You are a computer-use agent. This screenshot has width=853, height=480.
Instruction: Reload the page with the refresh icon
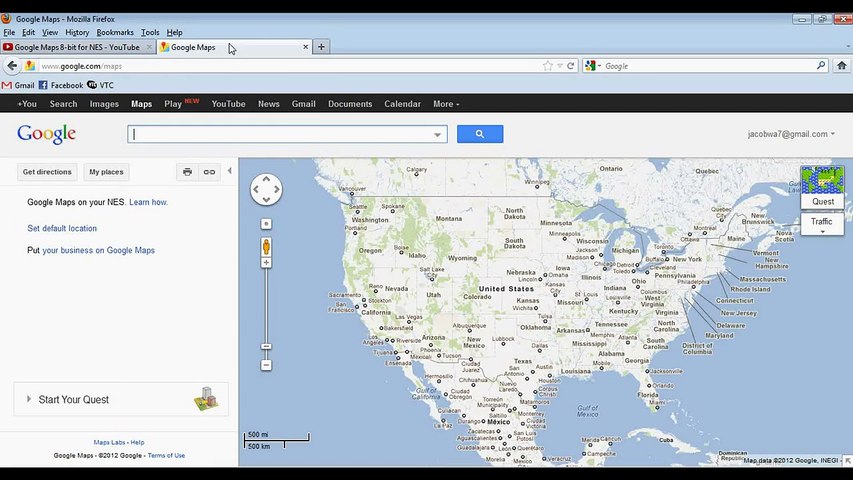click(x=571, y=66)
